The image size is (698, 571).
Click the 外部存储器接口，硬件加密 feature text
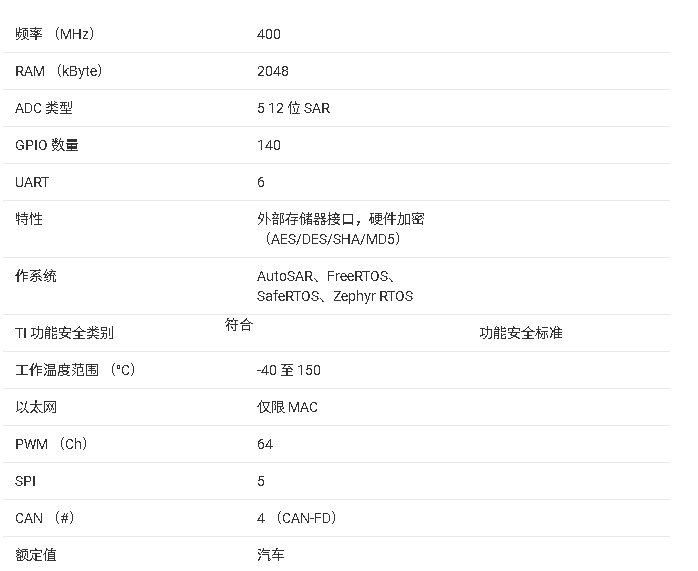point(341,218)
